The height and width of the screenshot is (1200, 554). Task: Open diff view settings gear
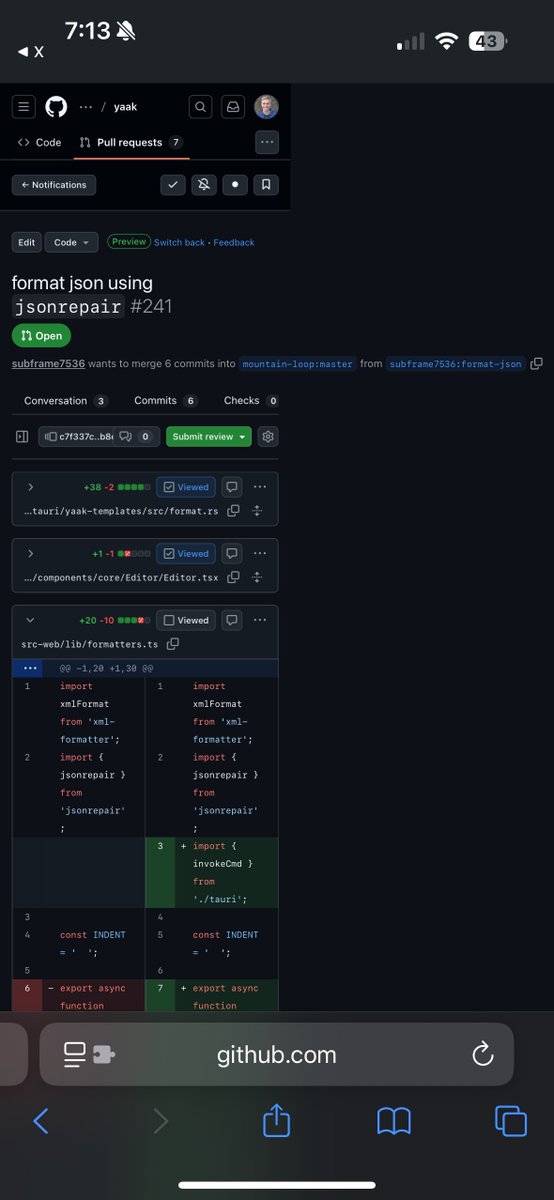(x=267, y=437)
